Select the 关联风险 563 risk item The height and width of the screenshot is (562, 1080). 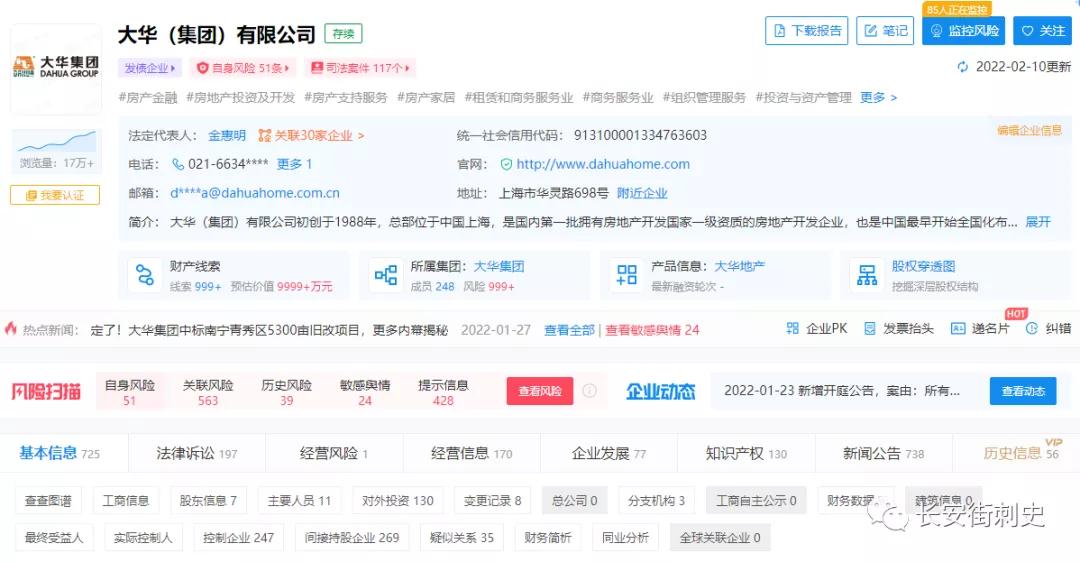click(x=208, y=392)
